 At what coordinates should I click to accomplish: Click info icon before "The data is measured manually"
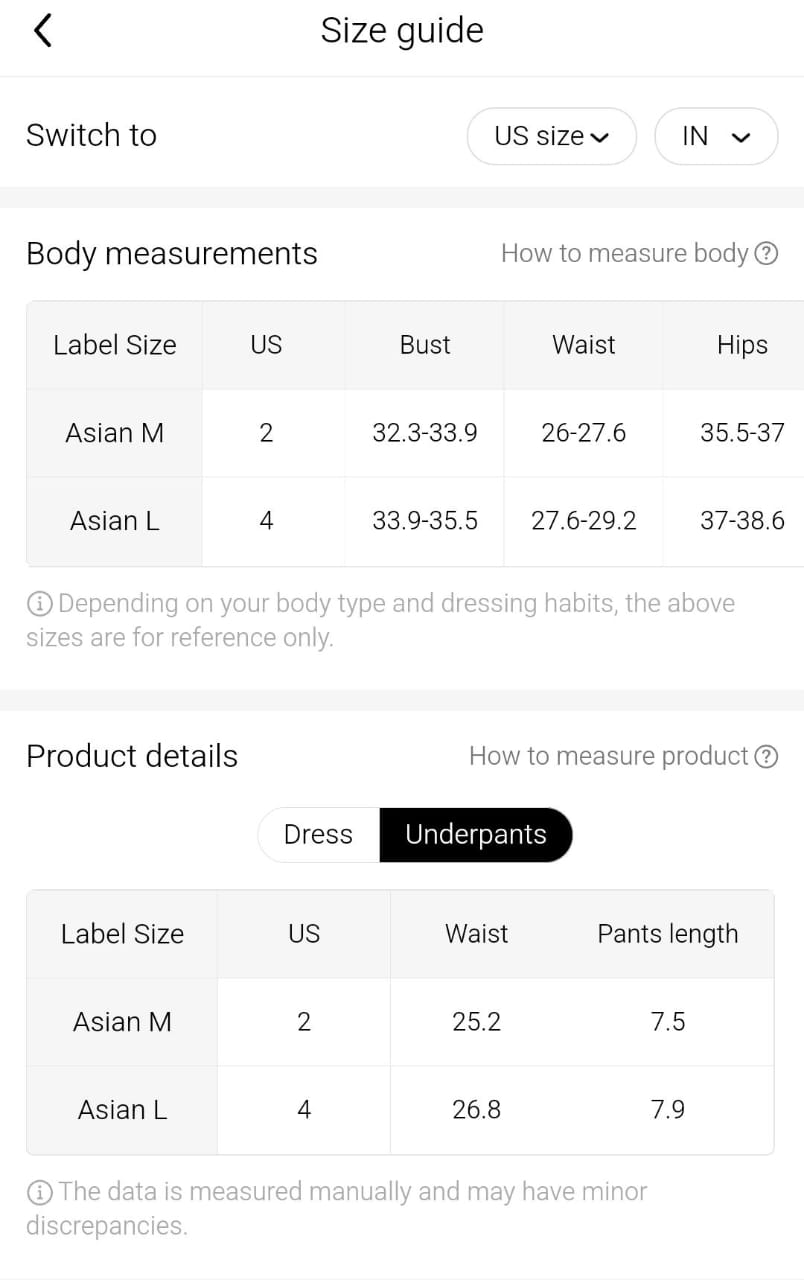click(x=39, y=1191)
